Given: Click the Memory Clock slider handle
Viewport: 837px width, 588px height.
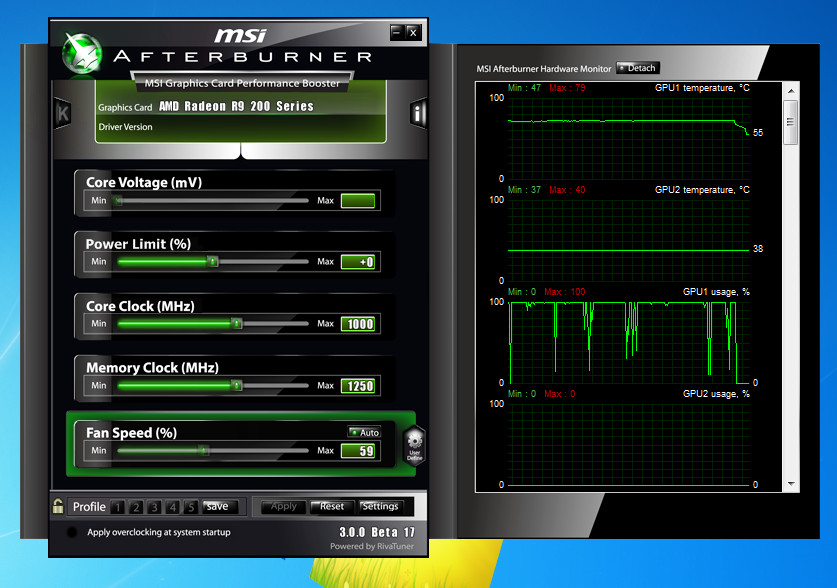Looking at the screenshot, I should coord(236,385).
